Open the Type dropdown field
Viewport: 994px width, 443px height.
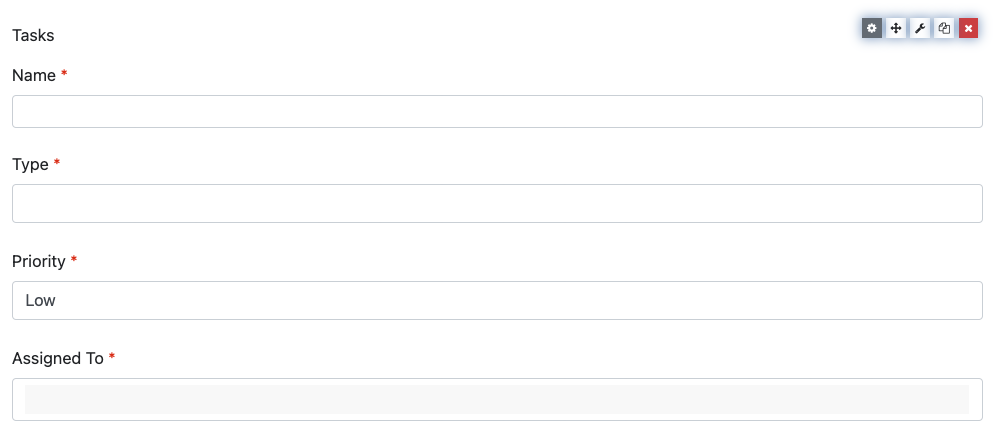497,203
